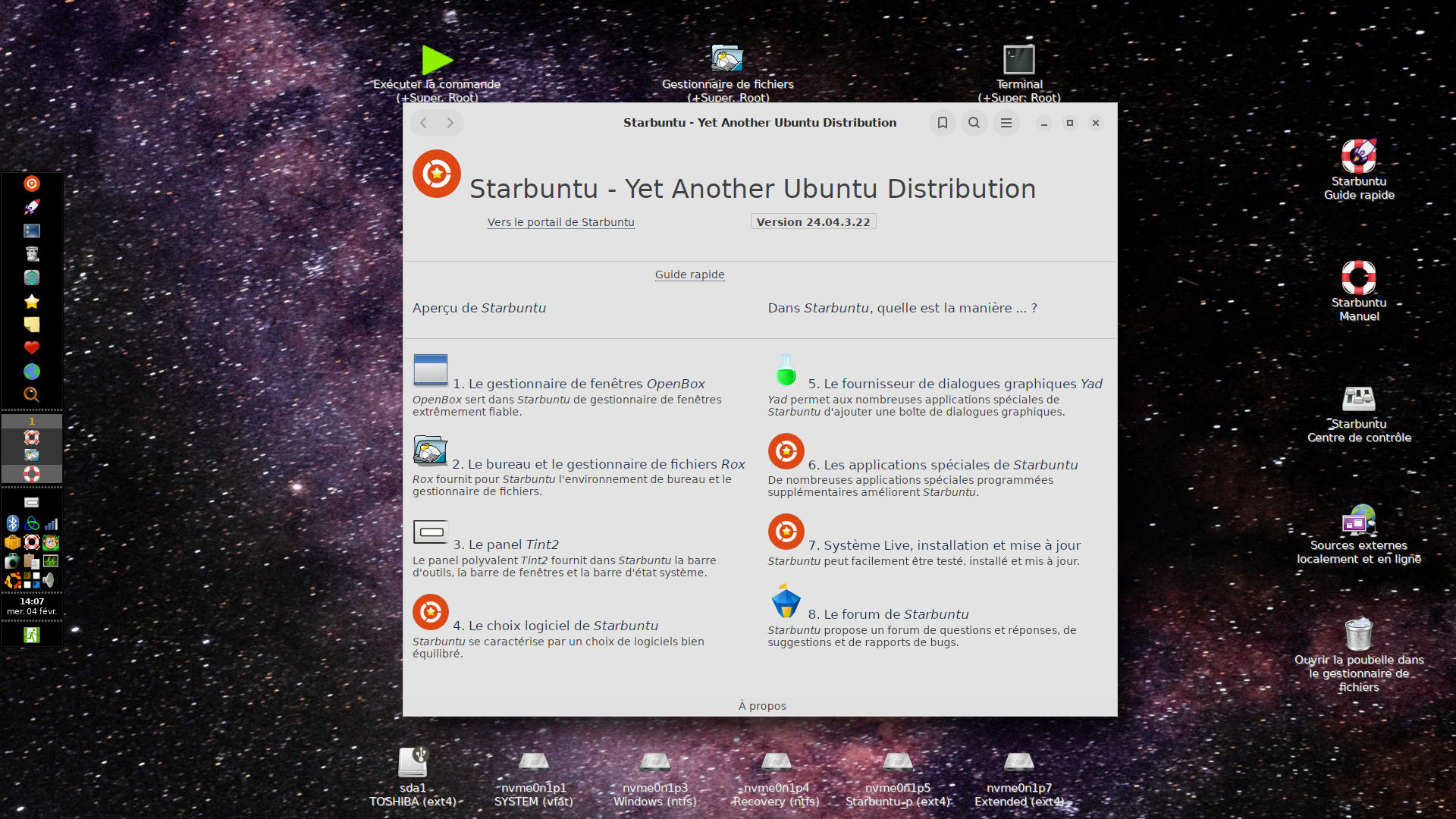Go back with the left chevron

424,123
